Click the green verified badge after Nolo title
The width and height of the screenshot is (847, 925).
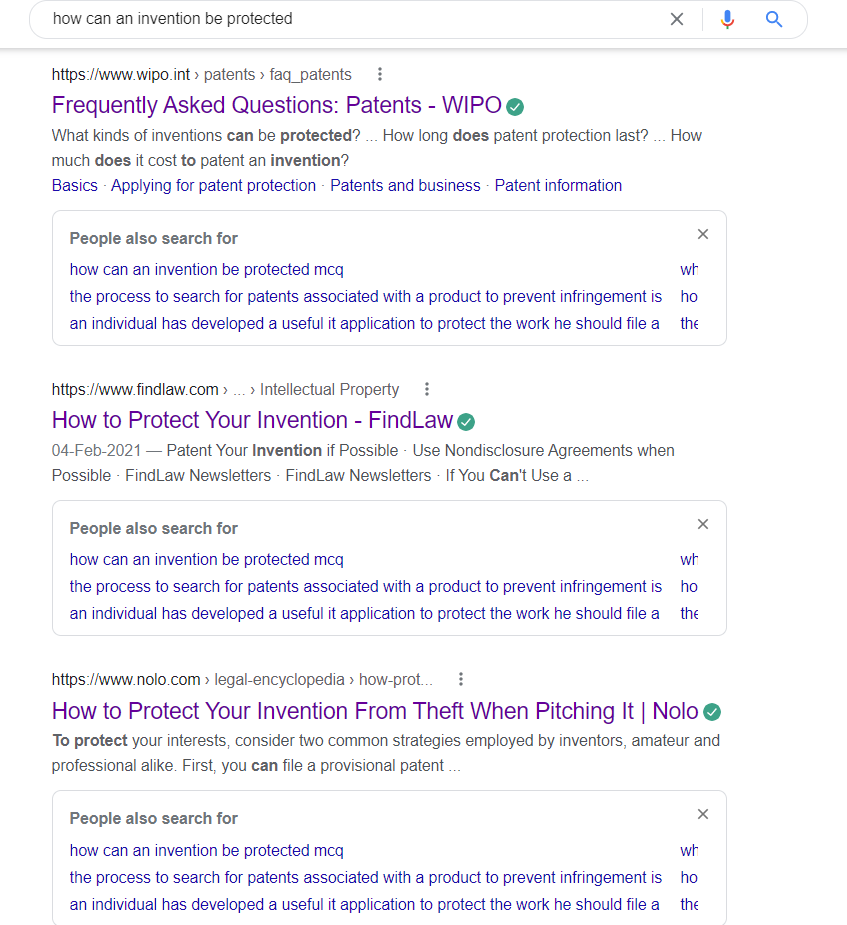pos(712,712)
